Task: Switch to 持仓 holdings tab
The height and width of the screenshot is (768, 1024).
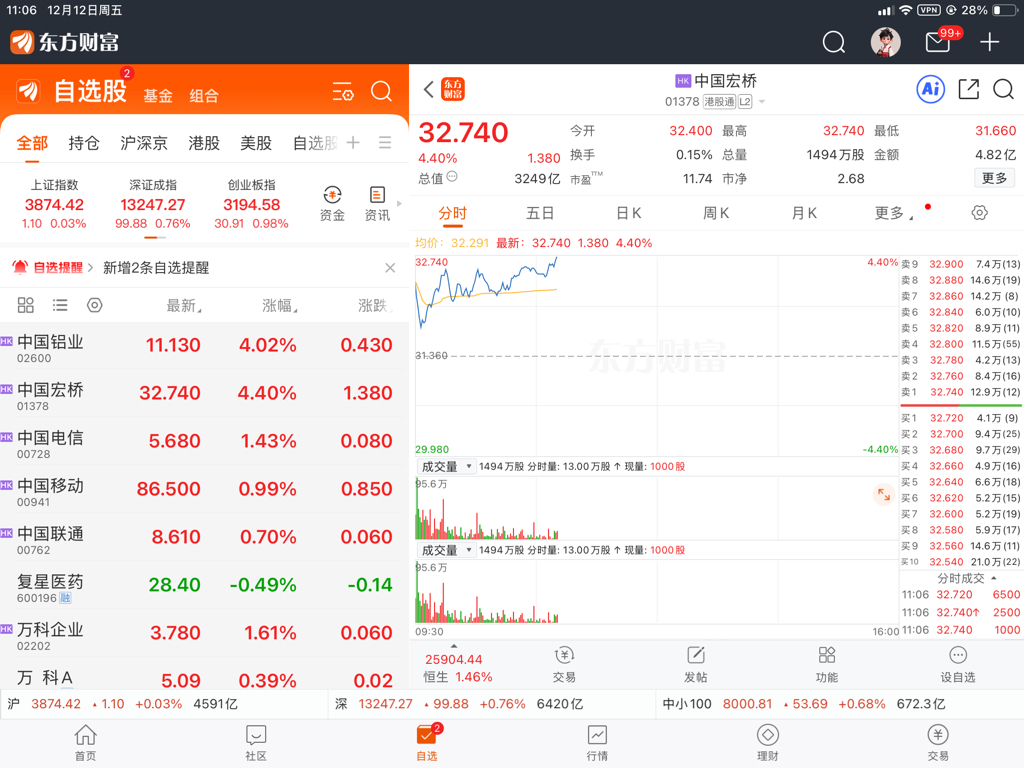Action: (x=84, y=143)
